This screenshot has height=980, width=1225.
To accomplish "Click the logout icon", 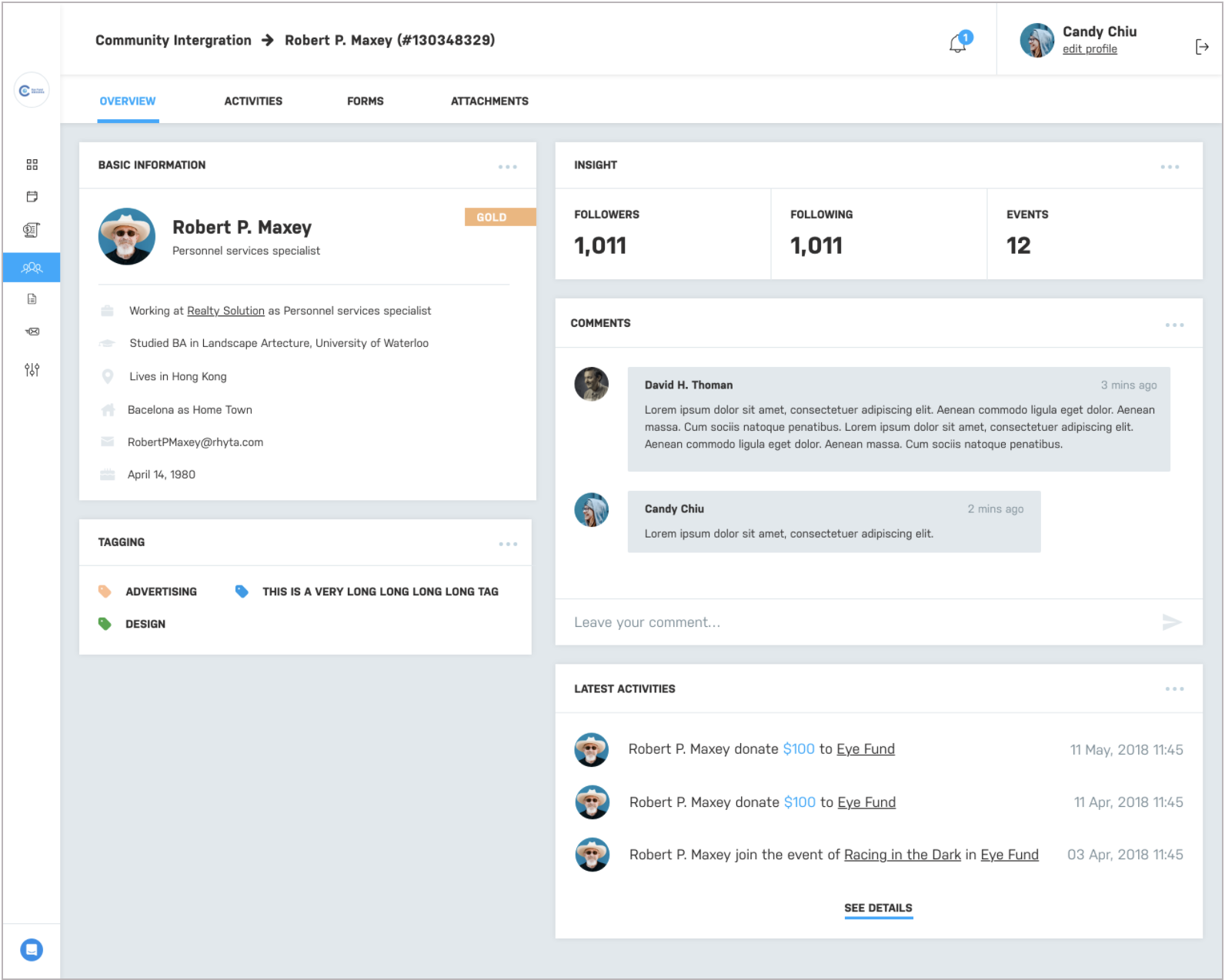I will [1202, 47].
